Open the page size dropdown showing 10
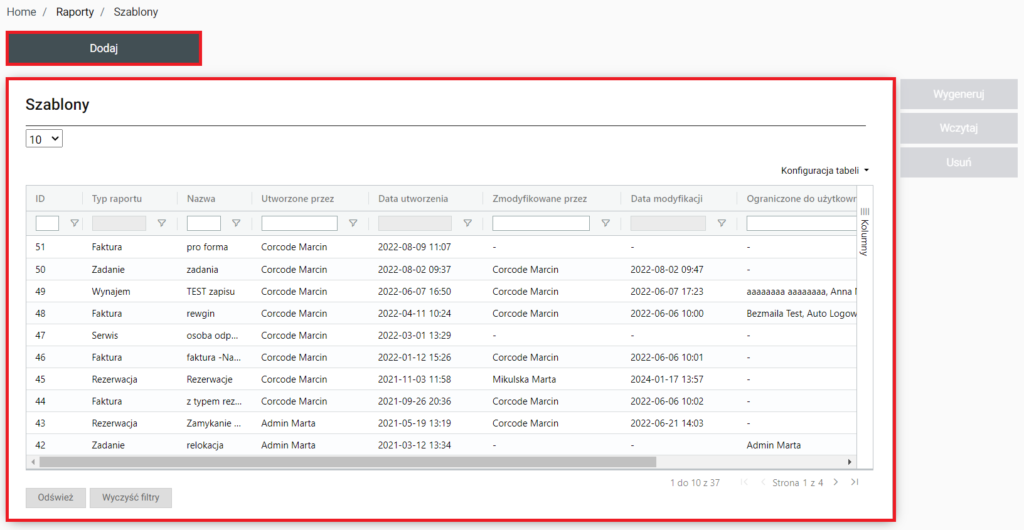 click(x=44, y=140)
